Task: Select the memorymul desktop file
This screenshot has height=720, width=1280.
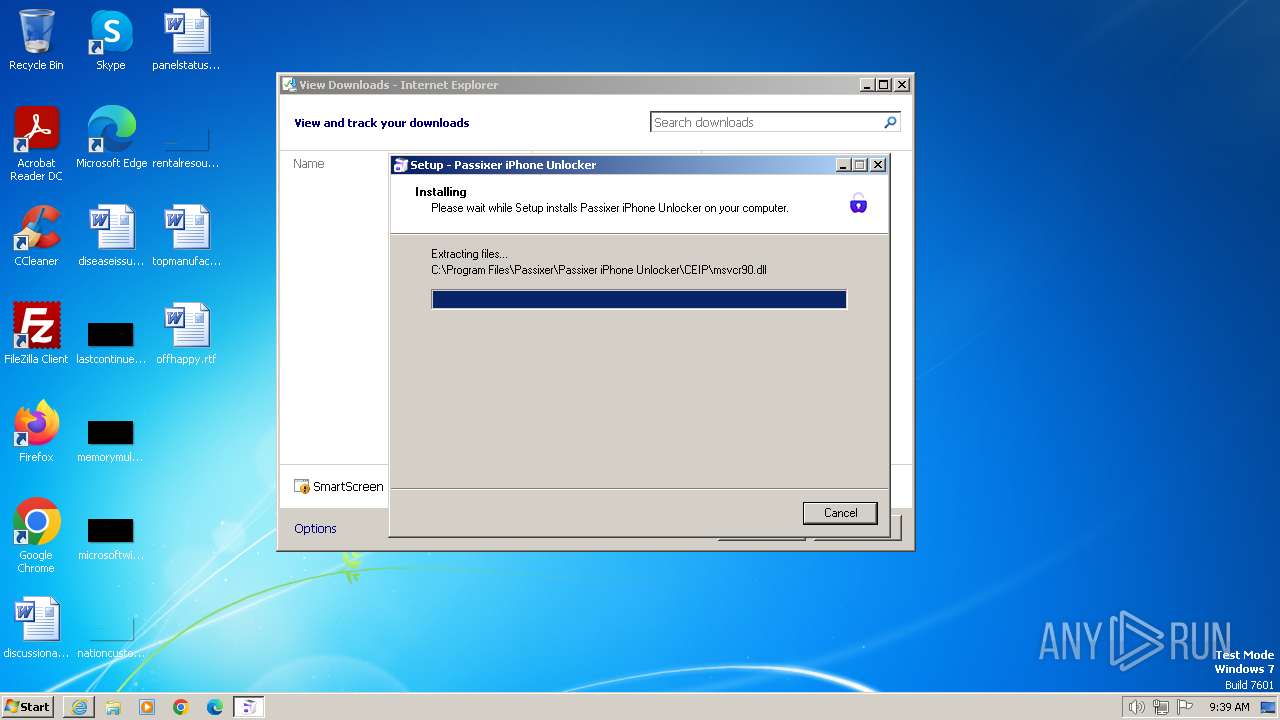Action: tap(111, 438)
